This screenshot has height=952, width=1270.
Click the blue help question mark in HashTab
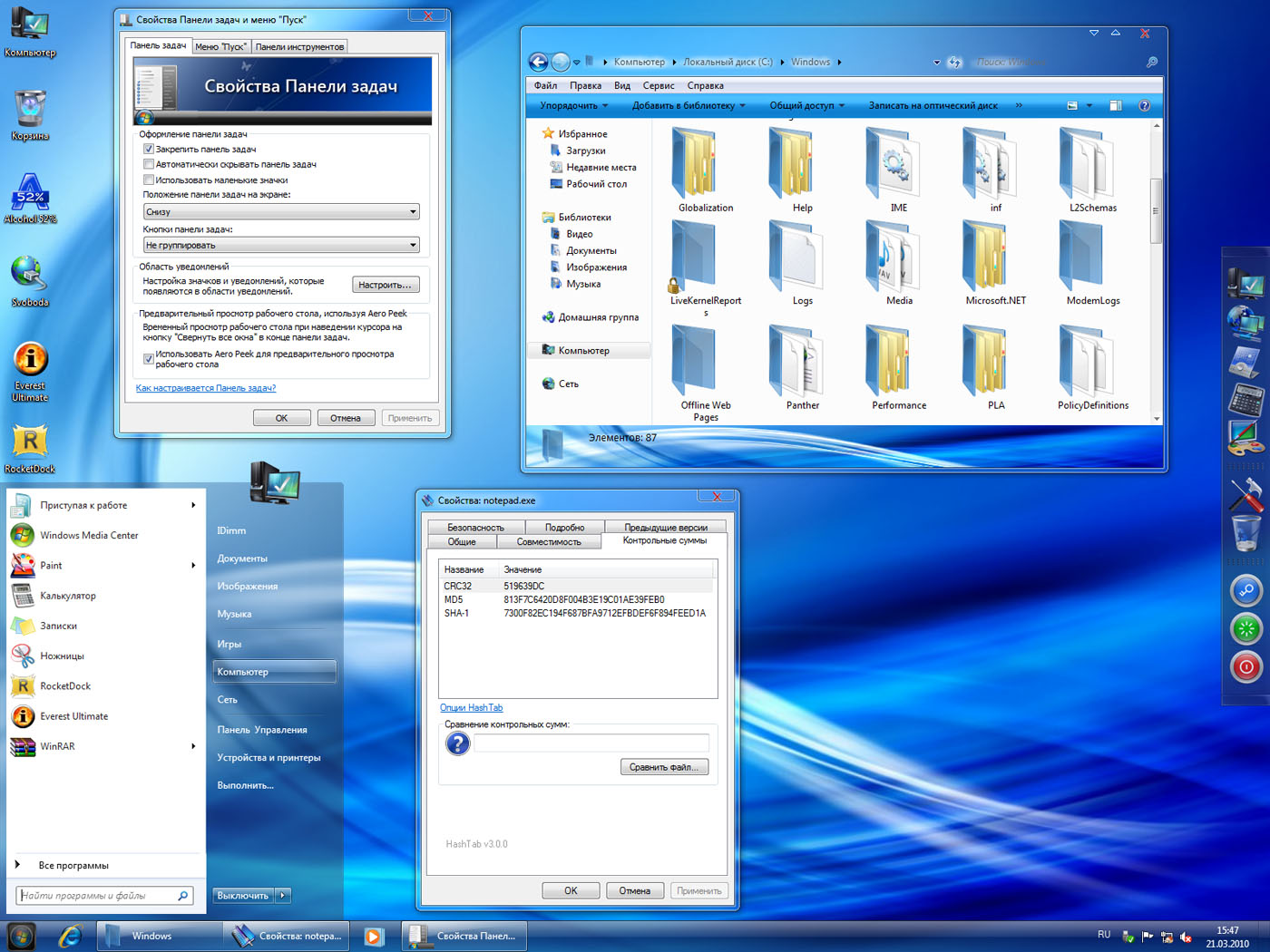pyautogui.click(x=458, y=743)
